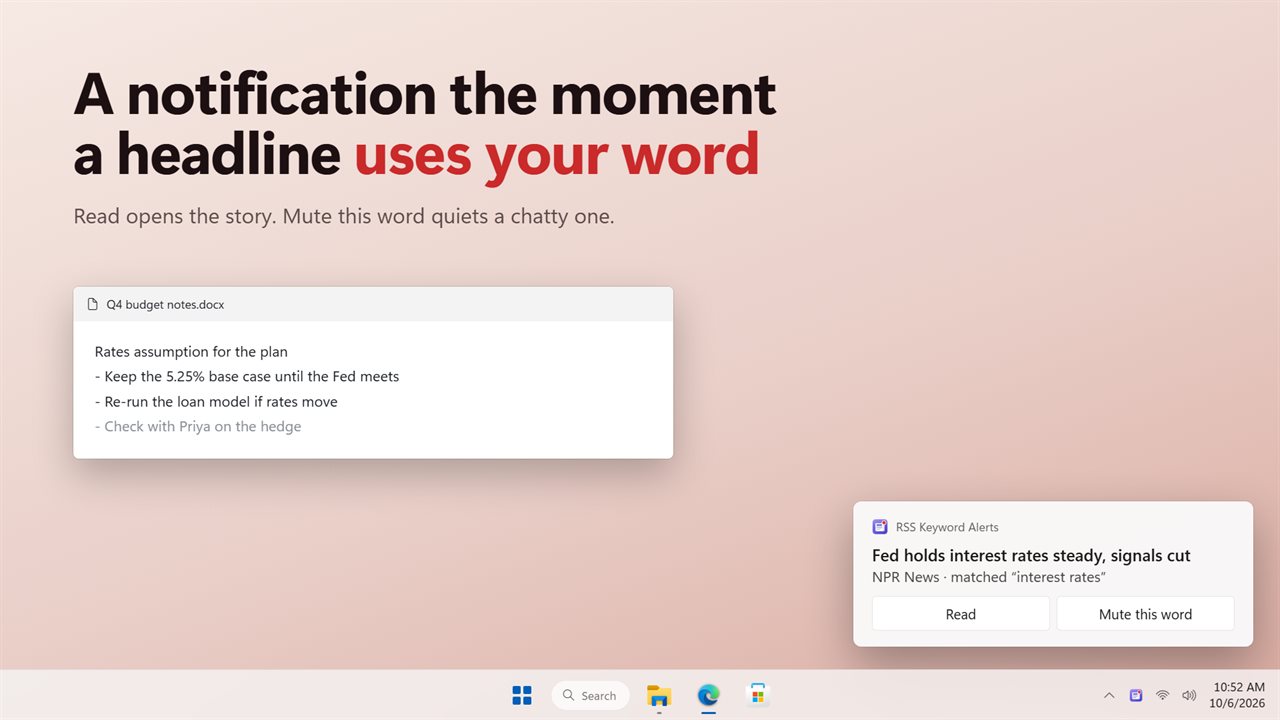This screenshot has width=1280, height=720.
Task: Click the headline Fed holds interest rates steady
Action: [1031, 556]
